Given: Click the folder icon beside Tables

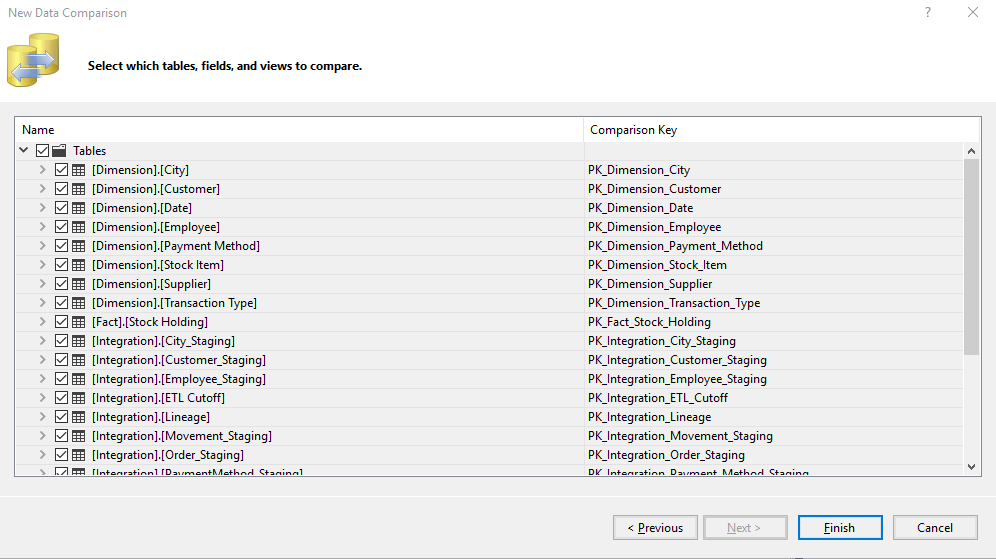Looking at the screenshot, I should click(59, 151).
